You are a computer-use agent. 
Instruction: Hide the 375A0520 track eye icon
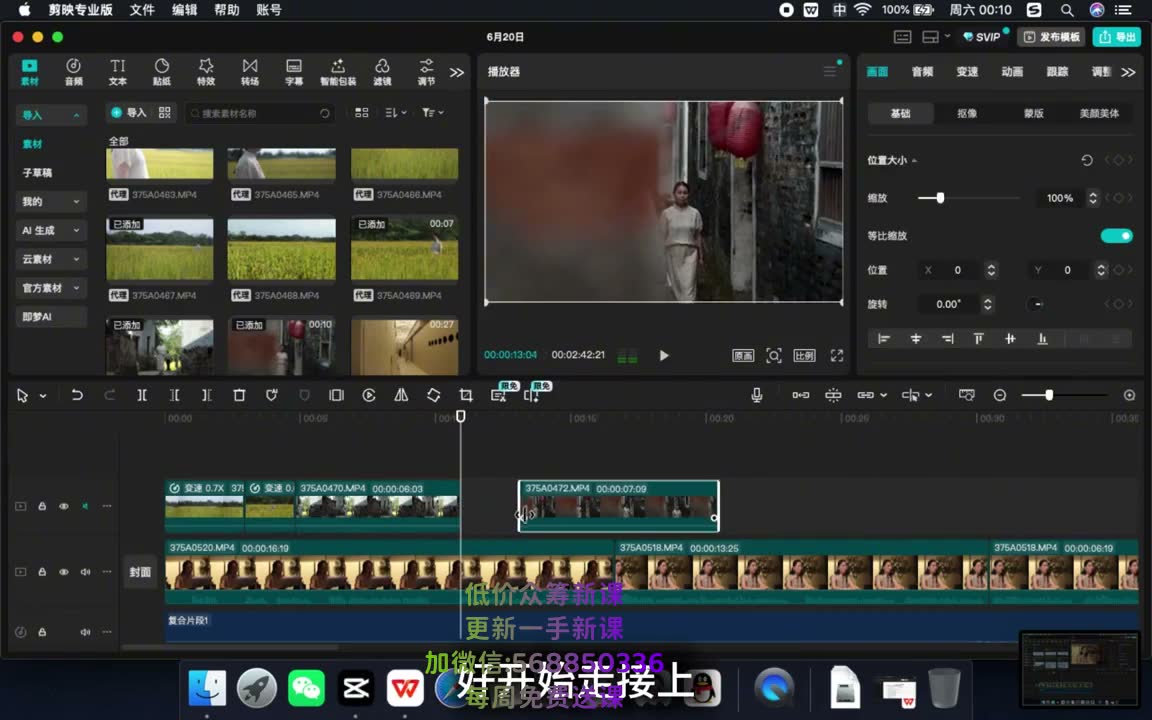(64, 572)
